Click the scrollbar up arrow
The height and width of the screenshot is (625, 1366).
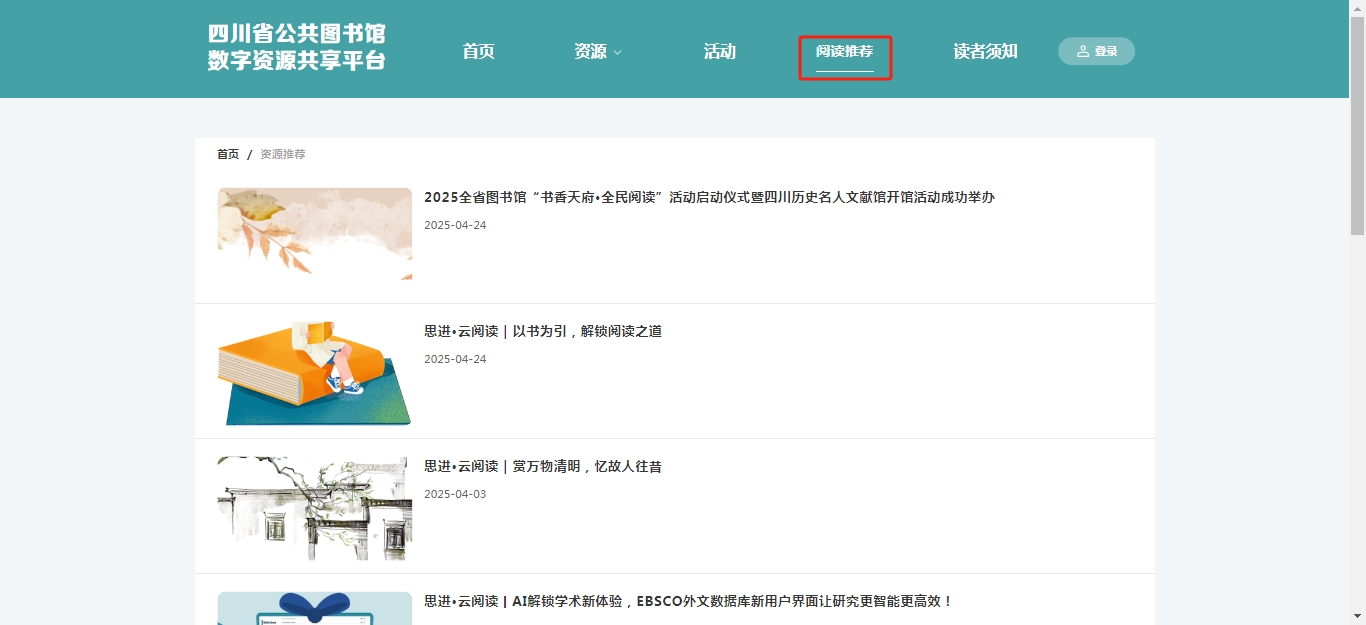pos(1357,8)
